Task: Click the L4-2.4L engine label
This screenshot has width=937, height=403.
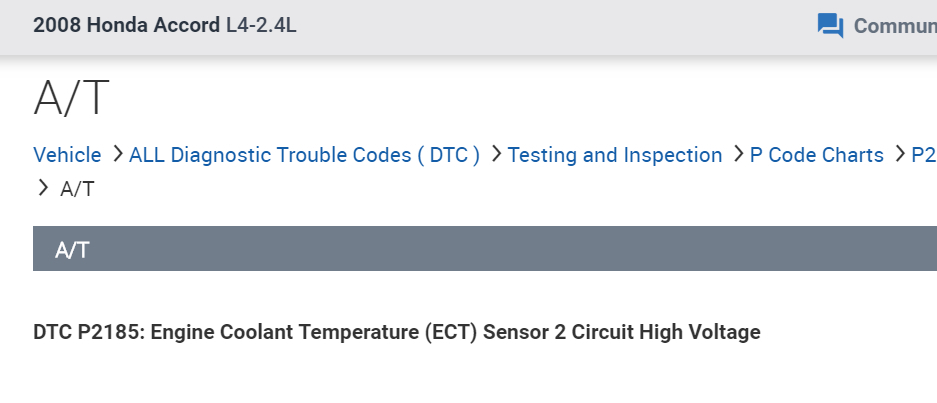Action: [261, 26]
